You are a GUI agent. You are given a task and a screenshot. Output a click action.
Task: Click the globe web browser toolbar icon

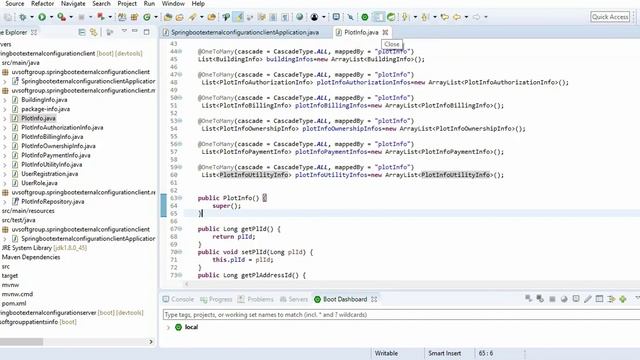pos(300,17)
